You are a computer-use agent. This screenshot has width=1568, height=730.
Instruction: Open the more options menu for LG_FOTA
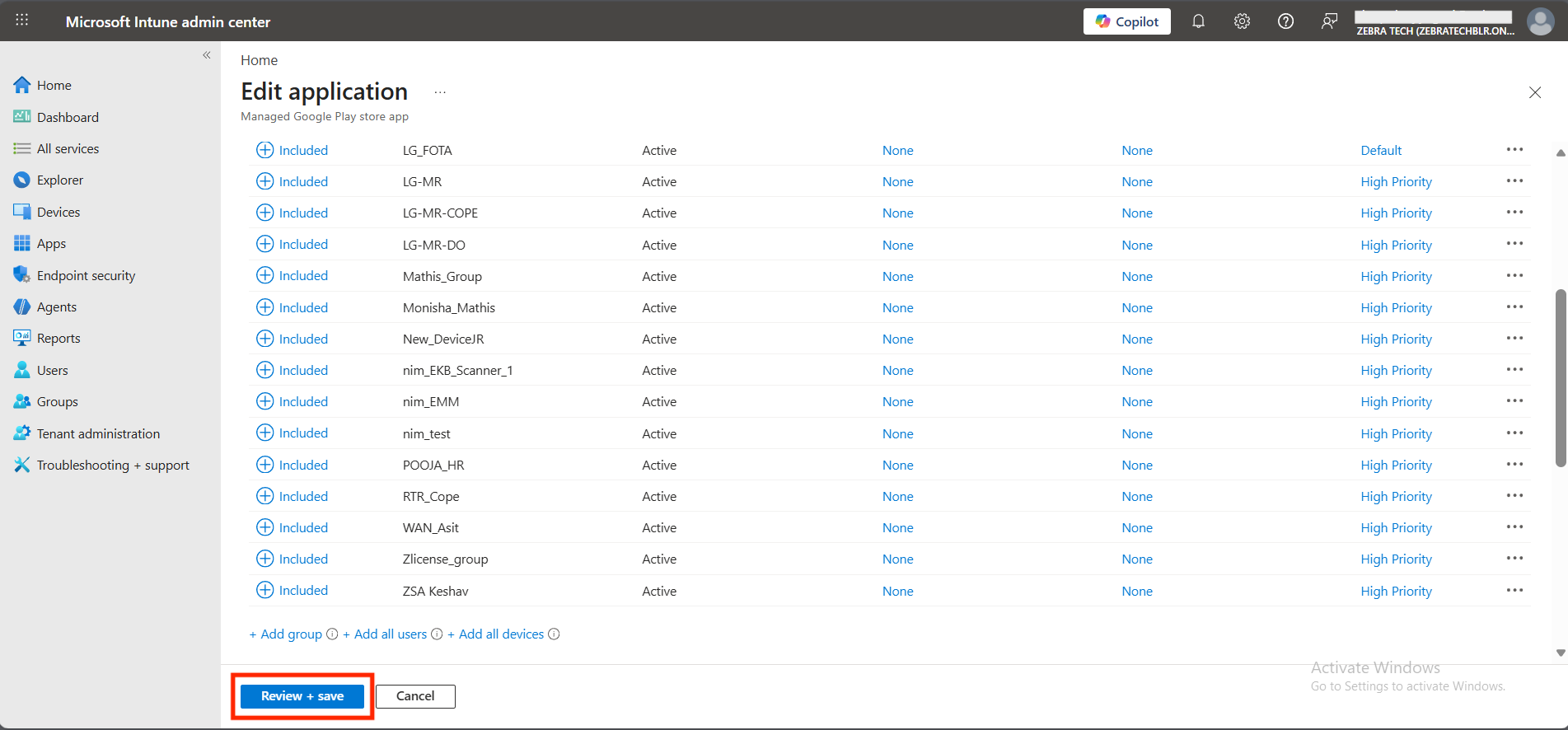pos(1514,149)
